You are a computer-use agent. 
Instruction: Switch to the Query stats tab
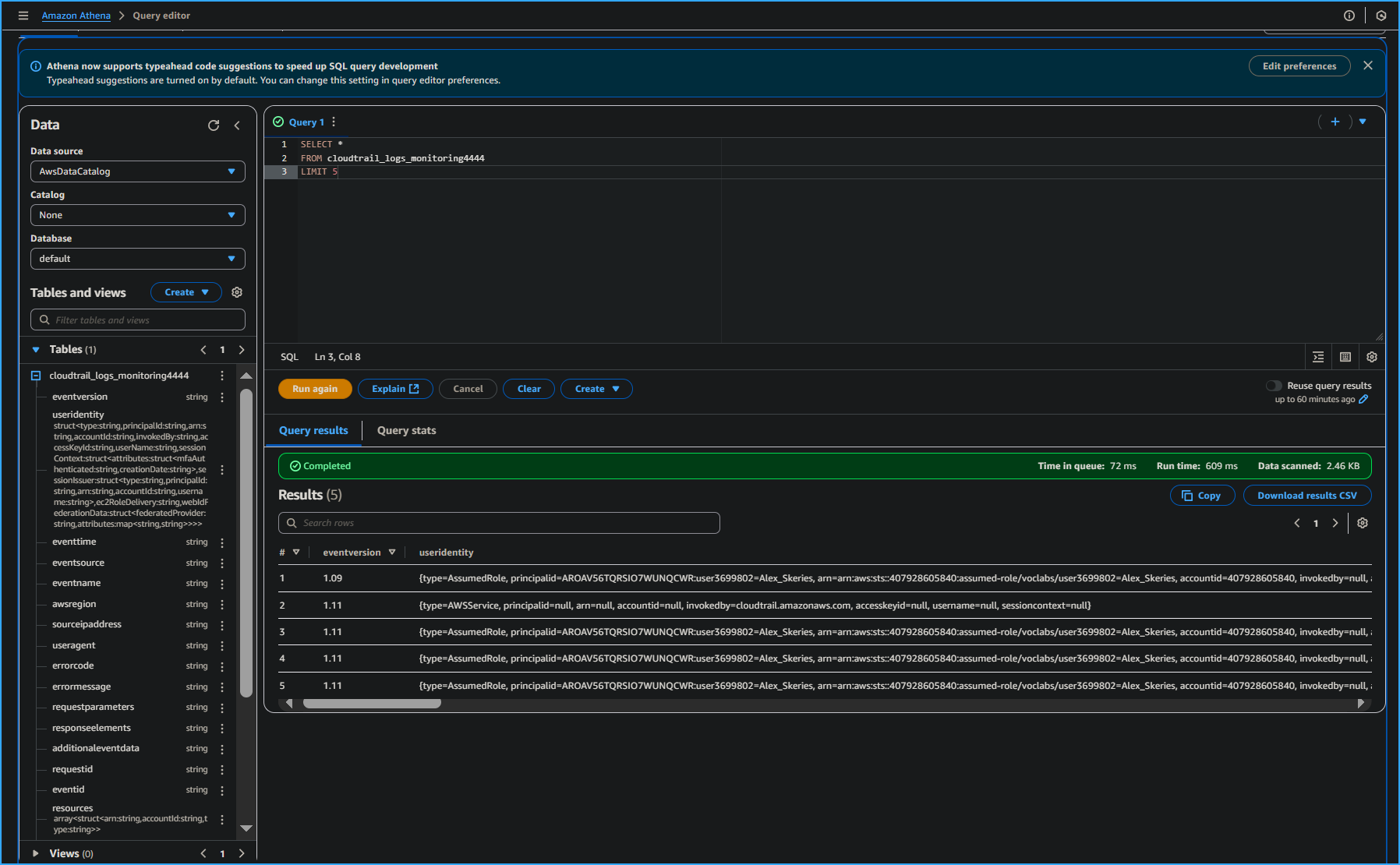(x=405, y=430)
